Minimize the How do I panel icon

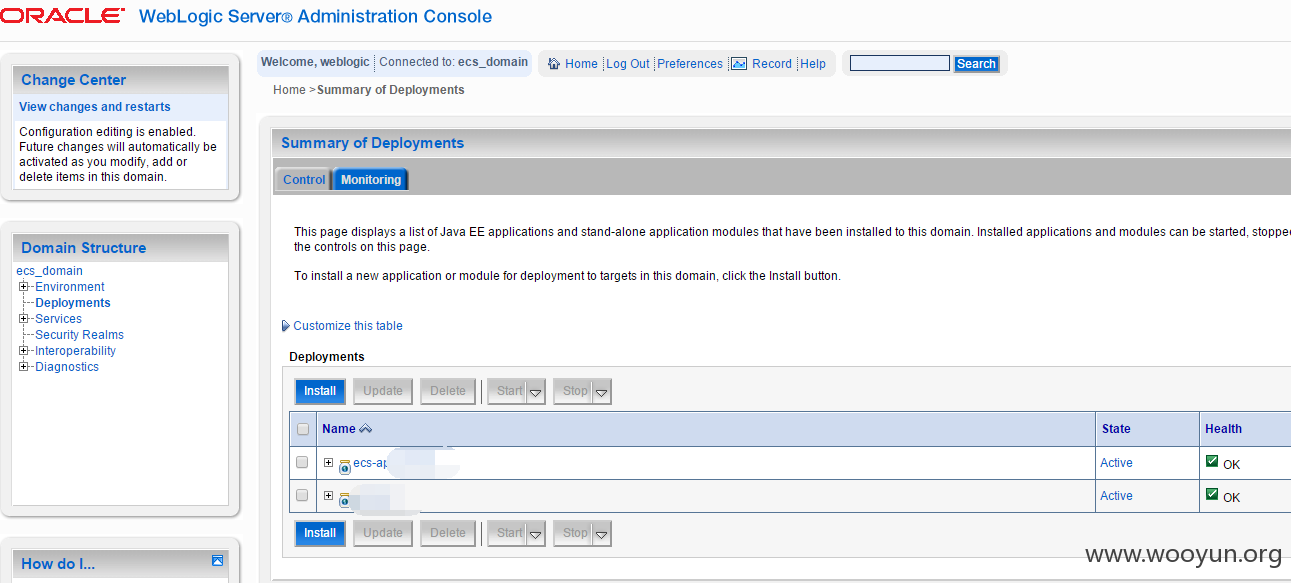218,561
